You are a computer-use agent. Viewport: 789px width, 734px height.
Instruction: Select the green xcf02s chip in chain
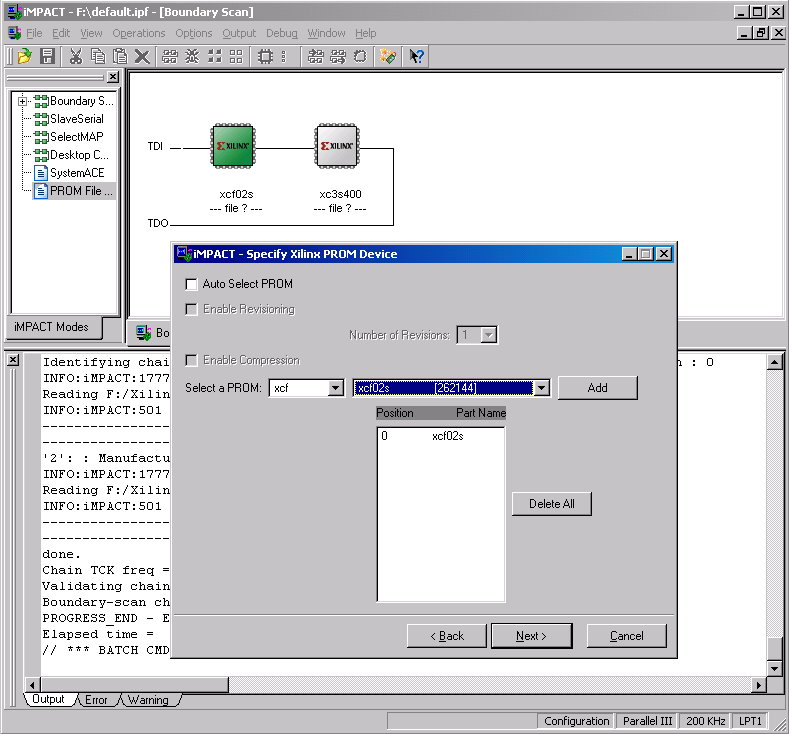pos(233,146)
